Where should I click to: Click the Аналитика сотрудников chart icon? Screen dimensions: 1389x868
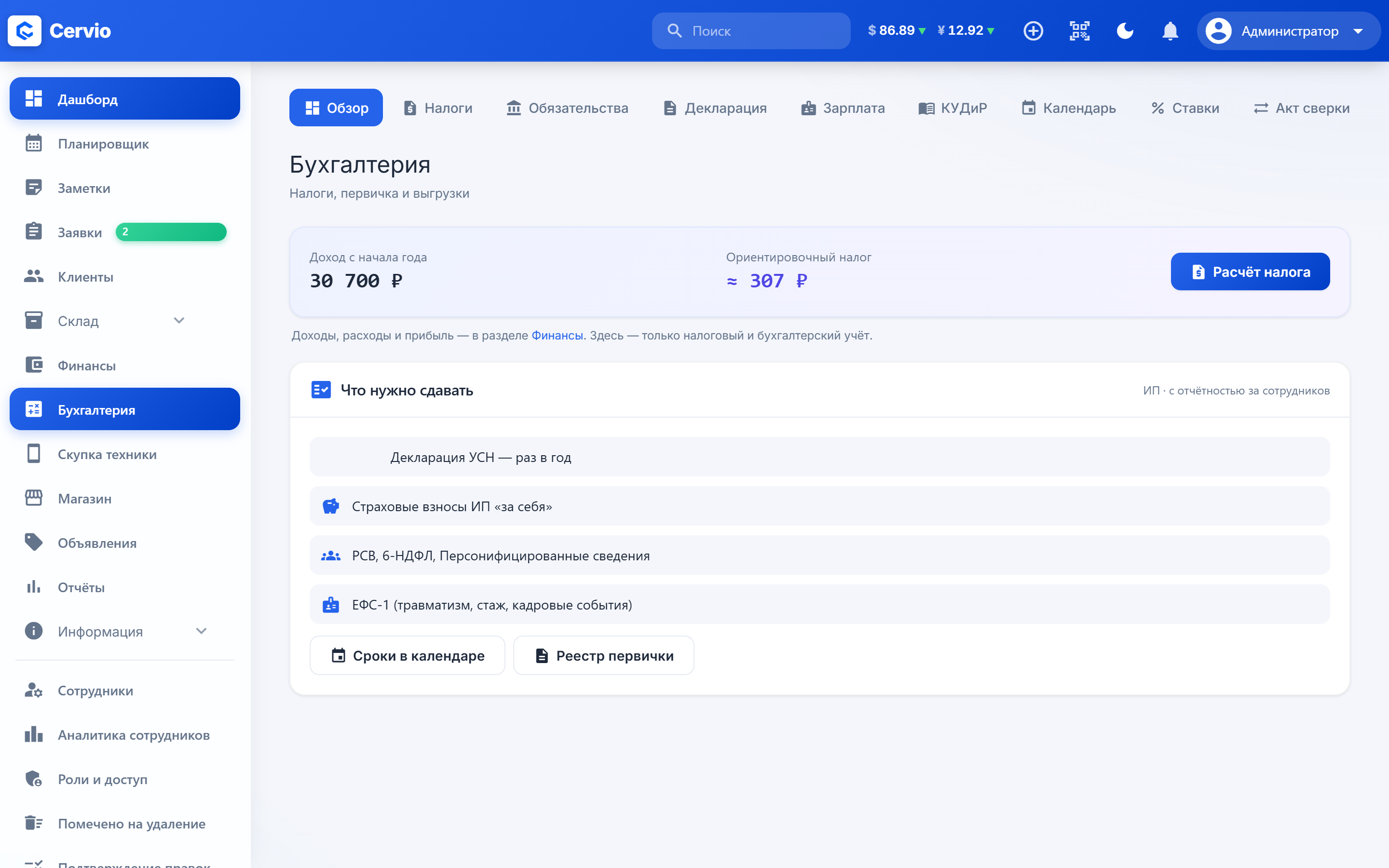tap(34, 735)
